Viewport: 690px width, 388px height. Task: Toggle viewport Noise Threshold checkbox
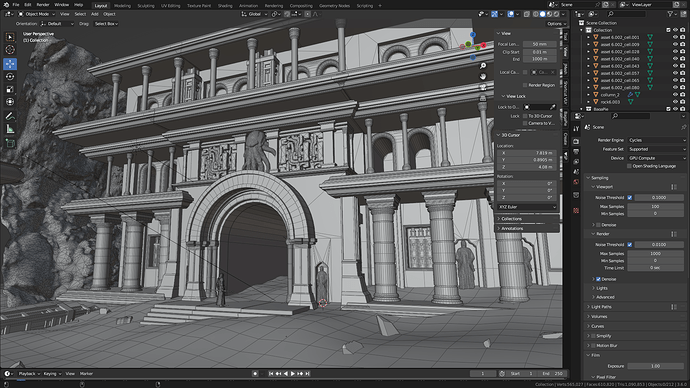pos(630,198)
